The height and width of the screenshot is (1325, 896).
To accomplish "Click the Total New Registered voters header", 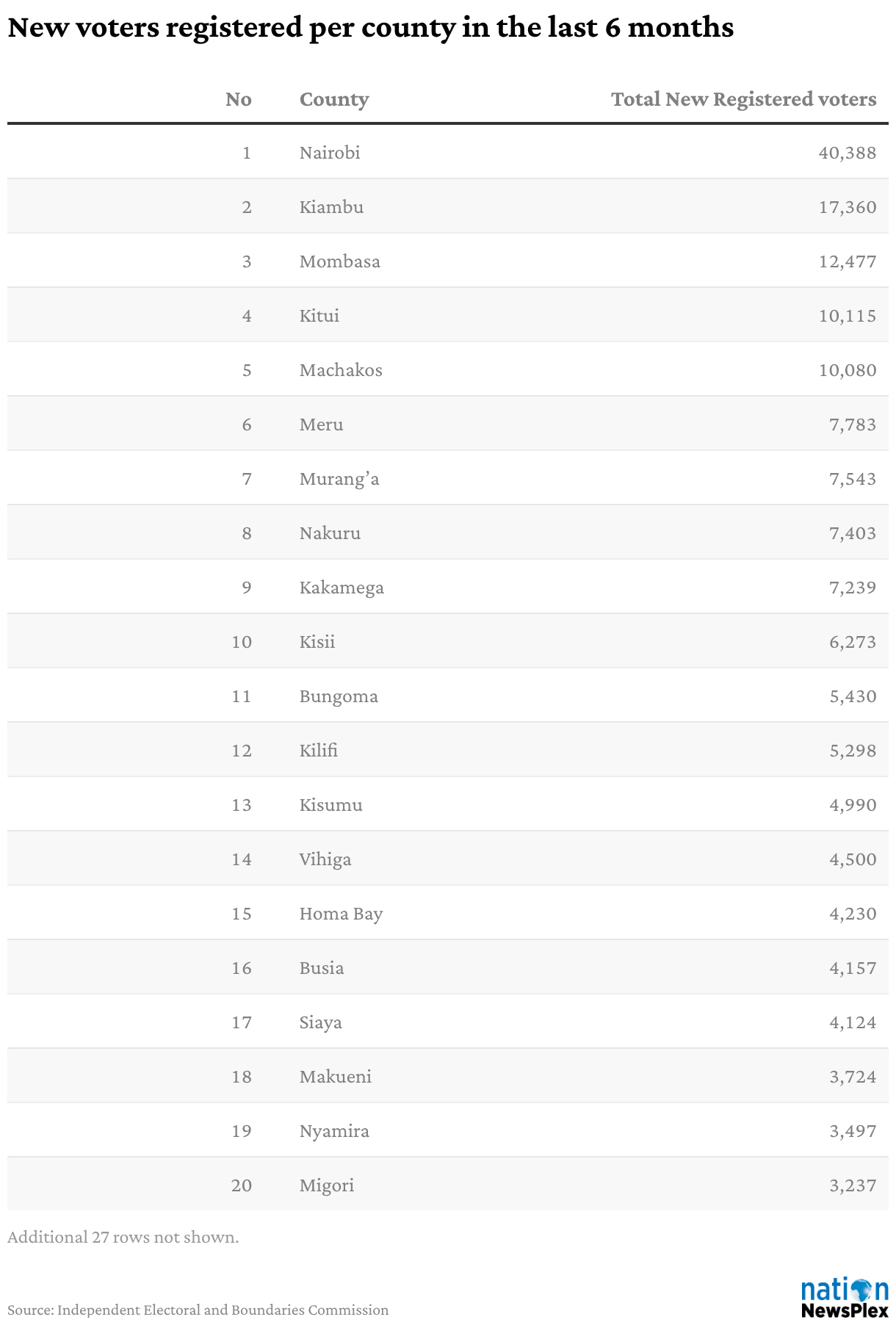I will (x=743, y=99).
